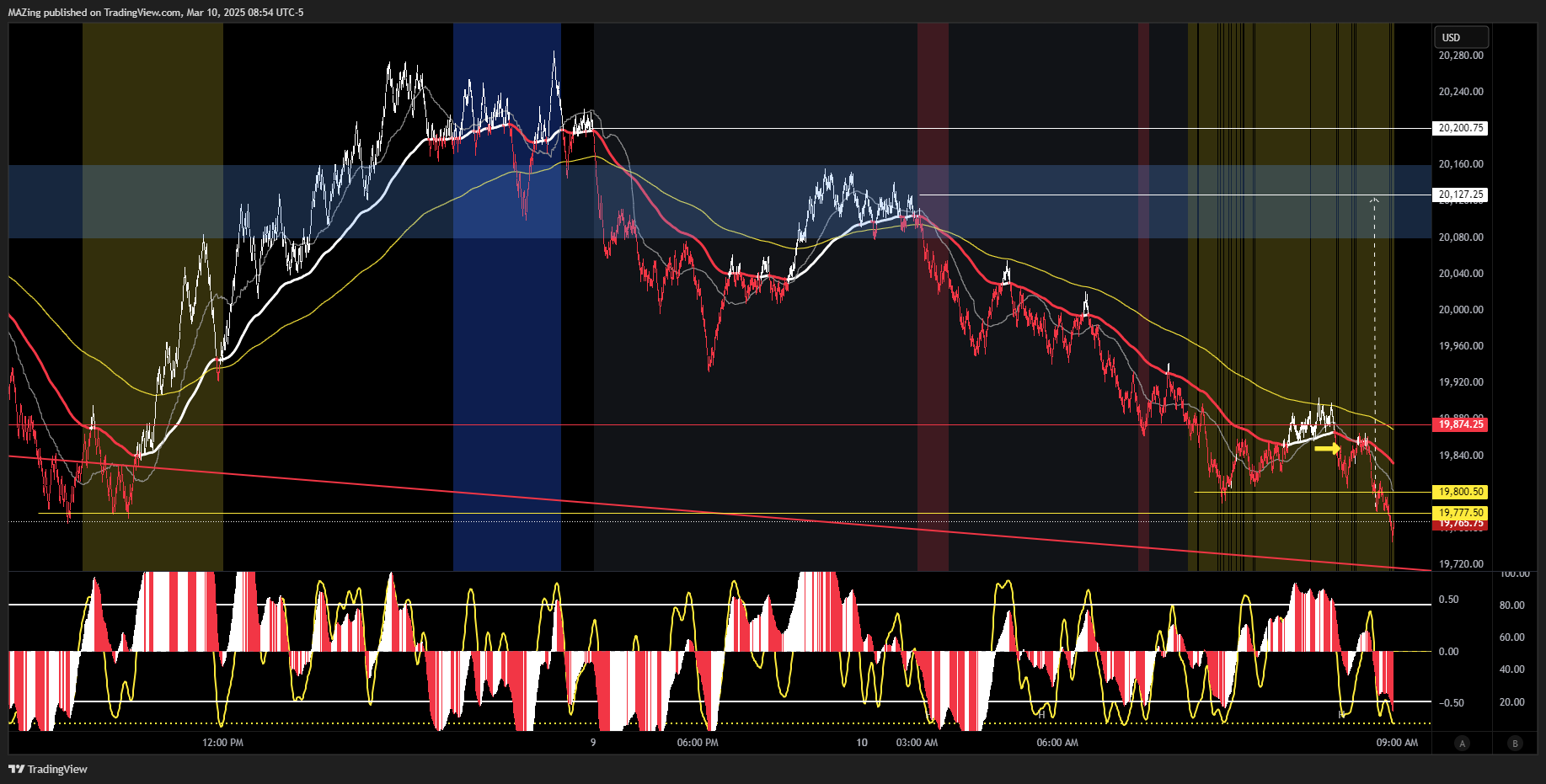
Task: Click the 0.00 oscillator scale value
Action: point(1449,652)
